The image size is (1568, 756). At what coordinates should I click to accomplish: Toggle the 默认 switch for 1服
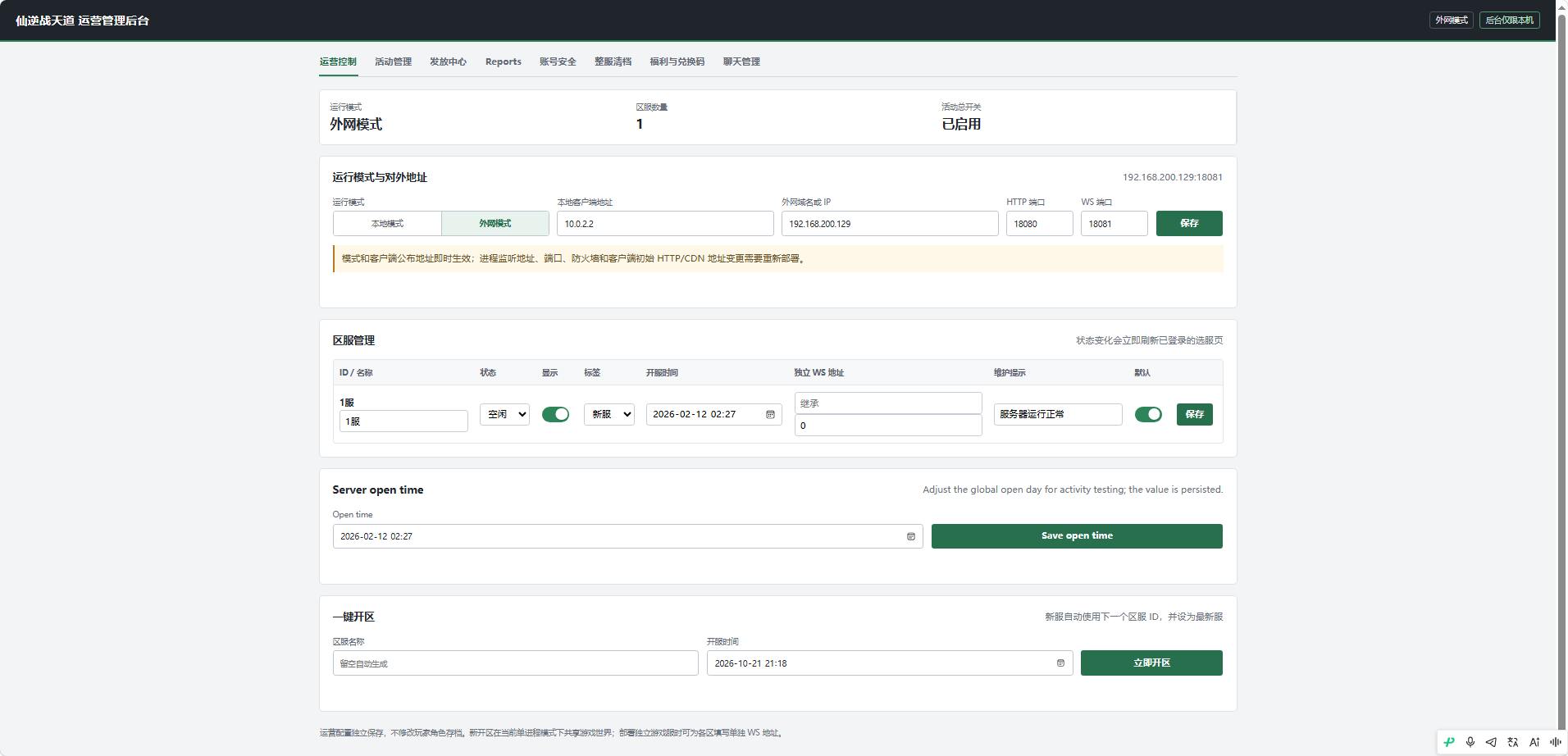click(1148, 415)
